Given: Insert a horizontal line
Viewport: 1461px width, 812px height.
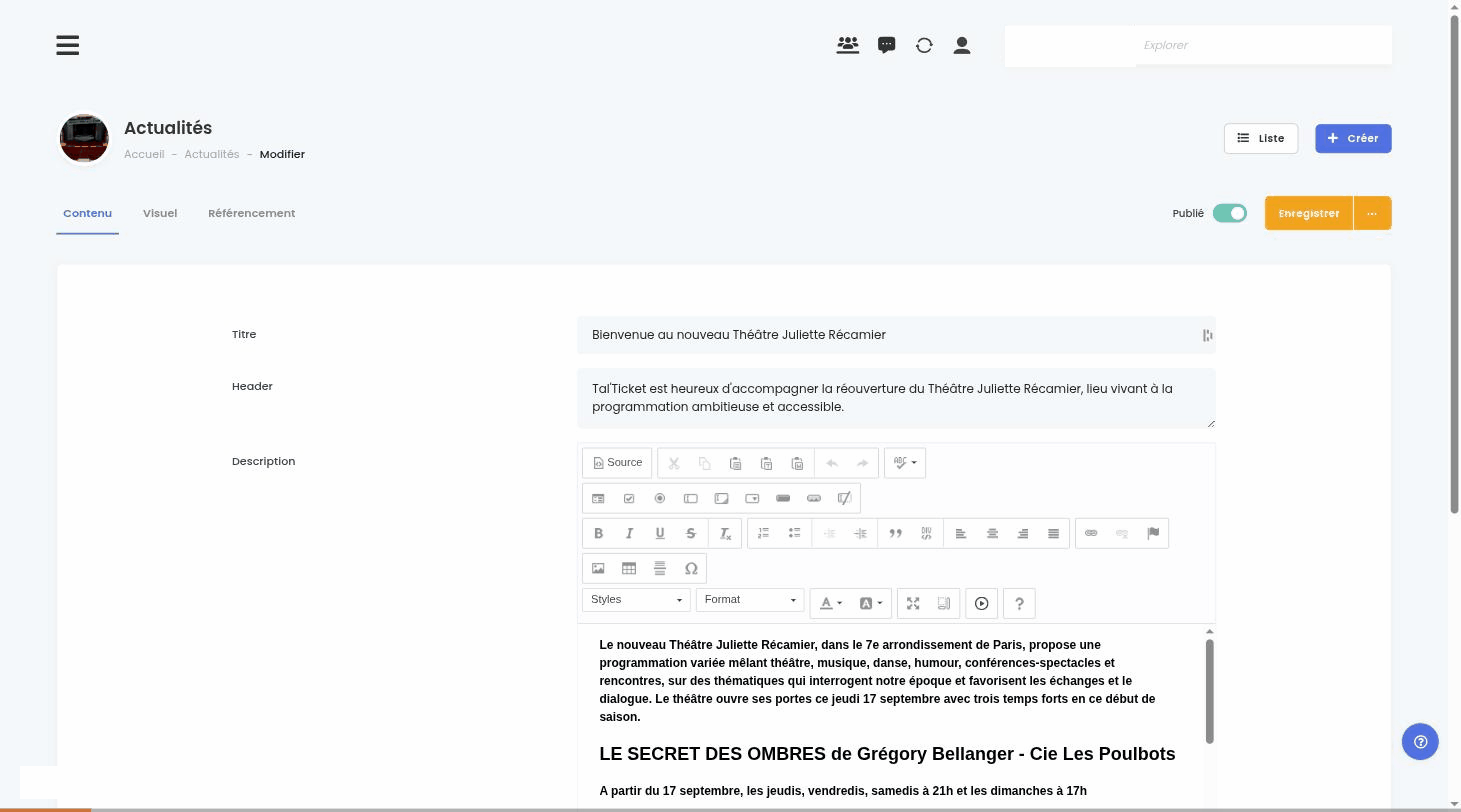Looking at the screenshot, I should (x=660, y=568).
